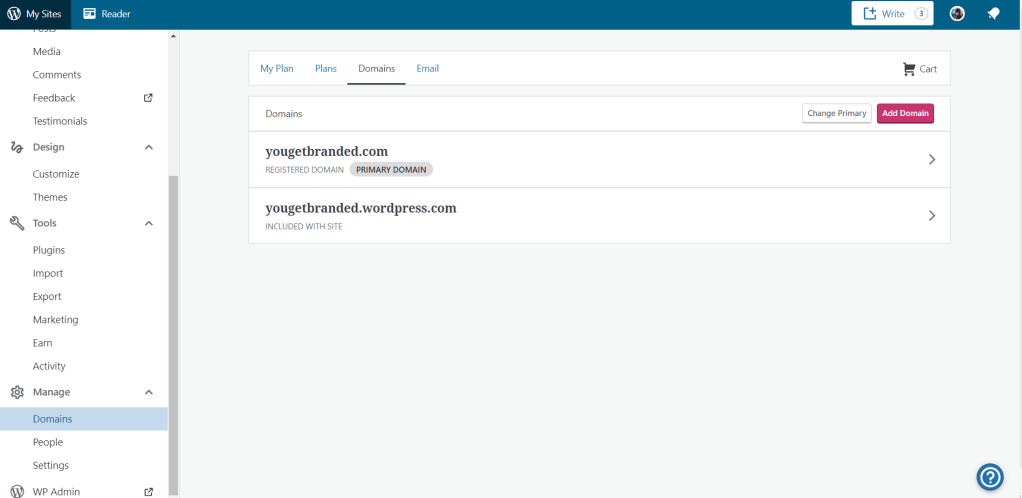Click external link icon next to Feedback
This screenshot has width=1022, height=498.
[x=149, y=98]
